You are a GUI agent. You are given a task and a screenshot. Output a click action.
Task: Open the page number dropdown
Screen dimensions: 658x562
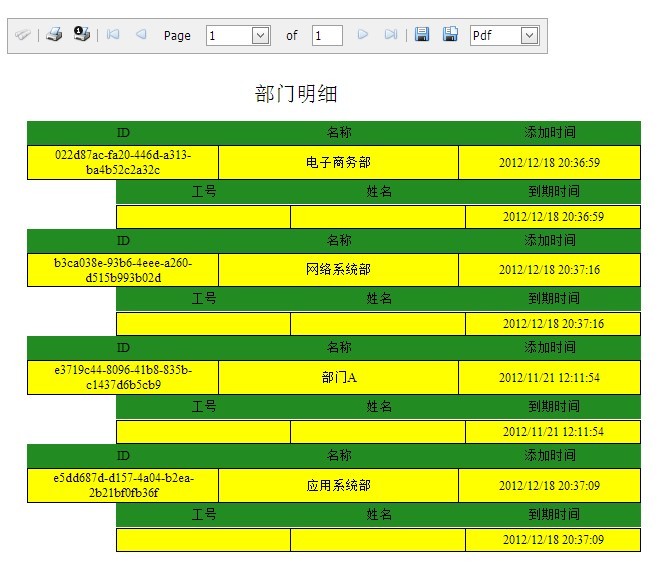click(260, 36)
